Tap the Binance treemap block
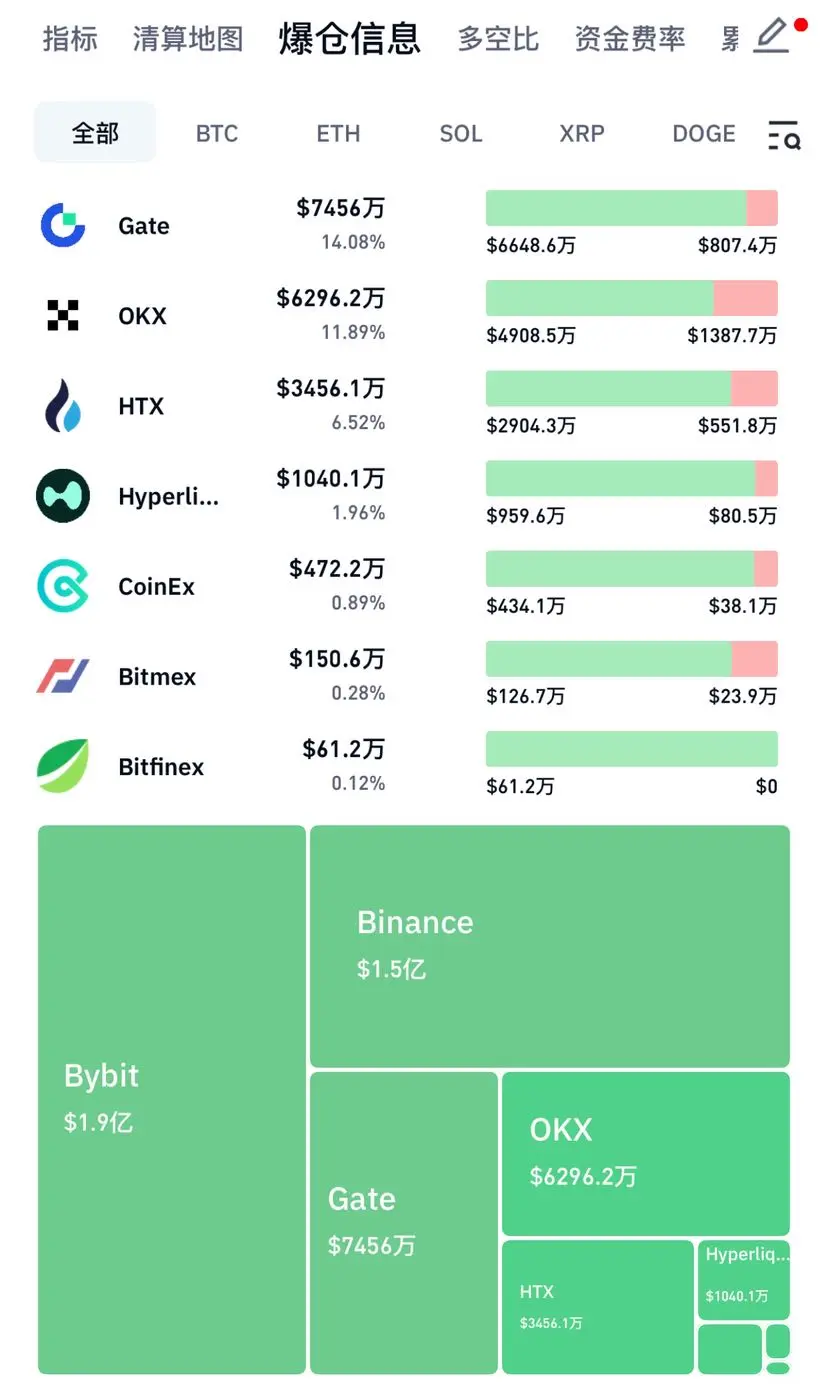The image size is (828, 1393). (x=550, y=946)
